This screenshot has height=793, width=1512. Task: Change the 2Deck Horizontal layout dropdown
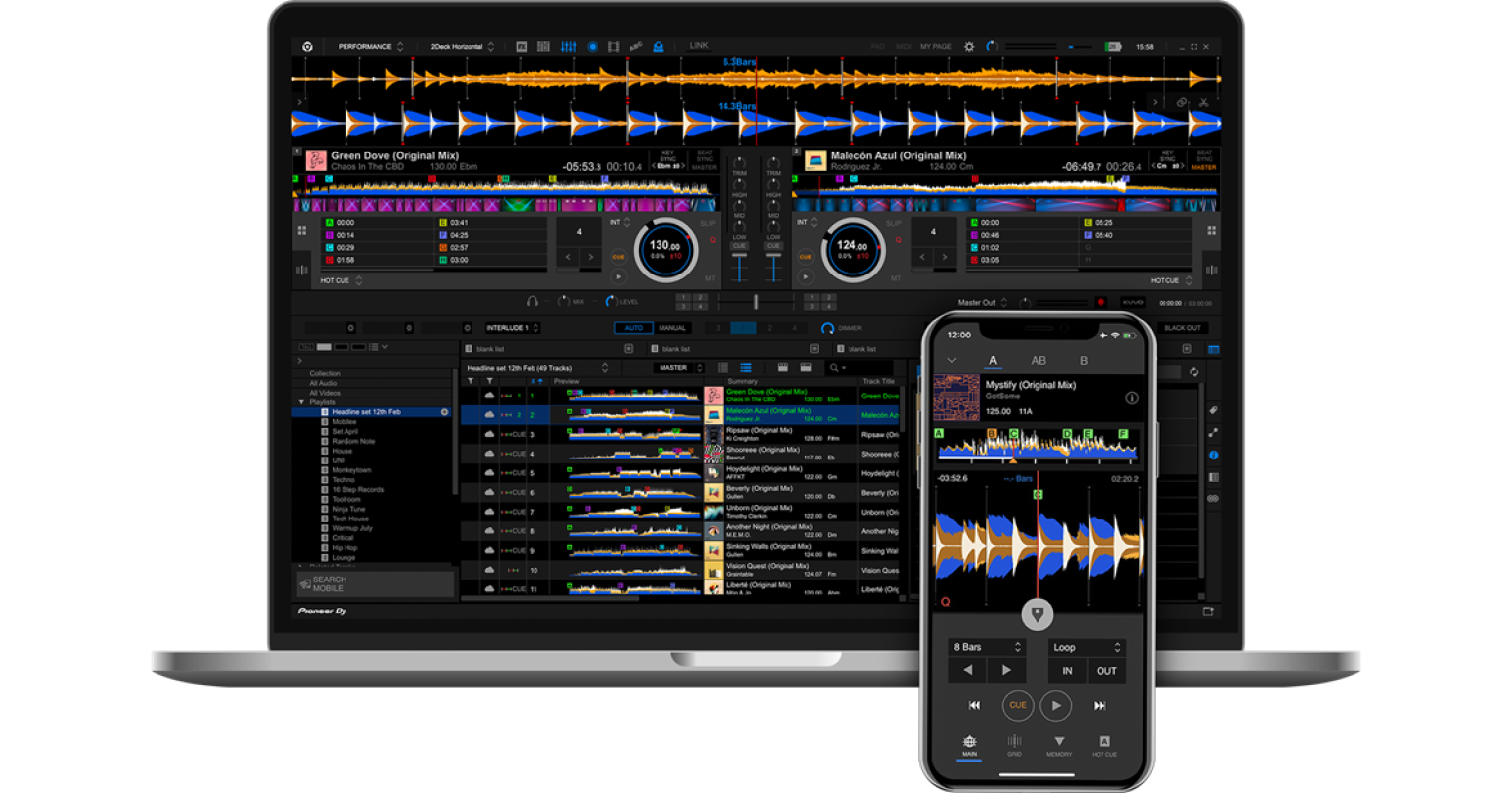[458, 45]
